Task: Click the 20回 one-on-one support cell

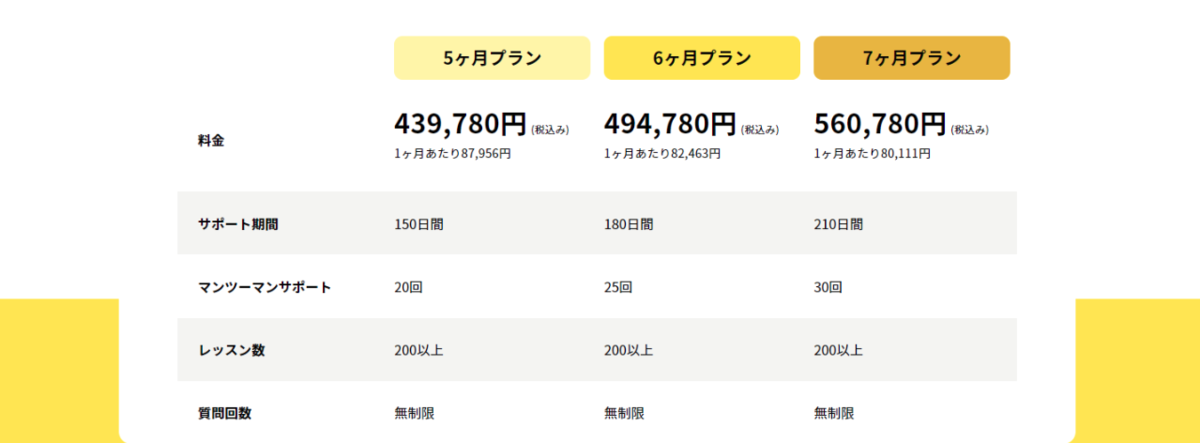Action: (408, 287)
